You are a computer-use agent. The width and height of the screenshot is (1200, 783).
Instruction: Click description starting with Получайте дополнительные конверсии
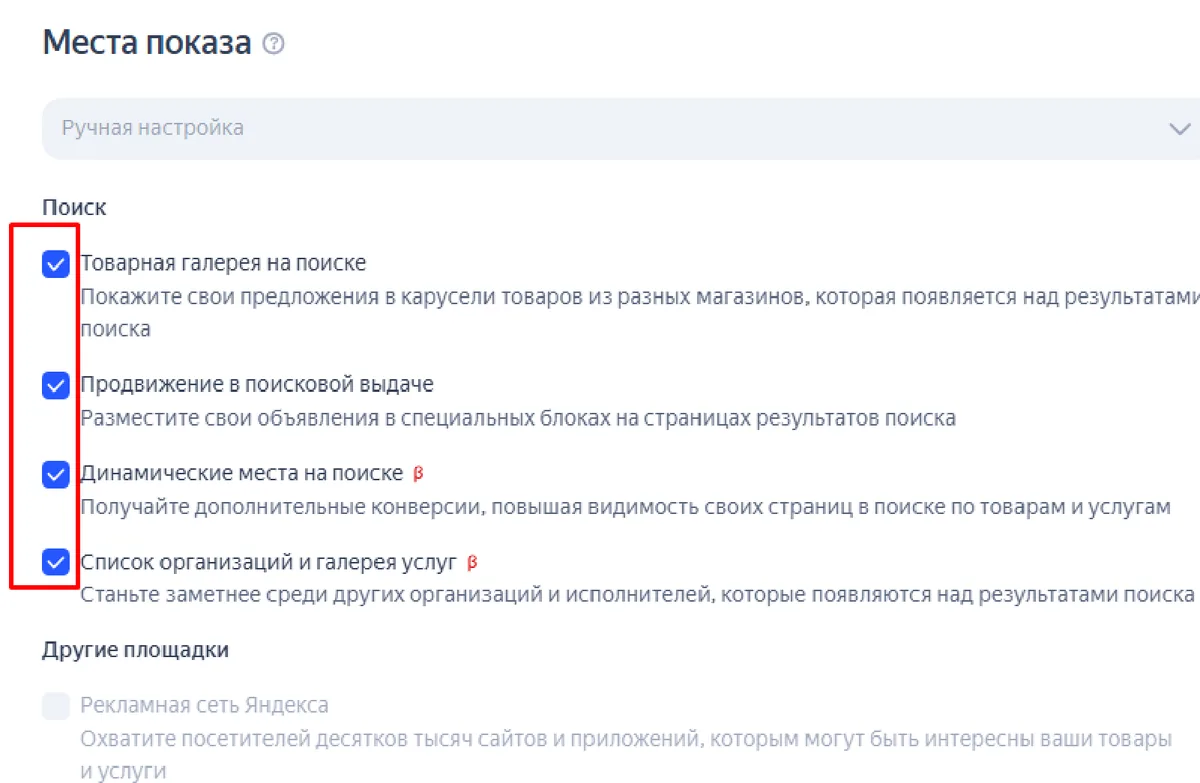pyautogui.click(x=625, y=507)
